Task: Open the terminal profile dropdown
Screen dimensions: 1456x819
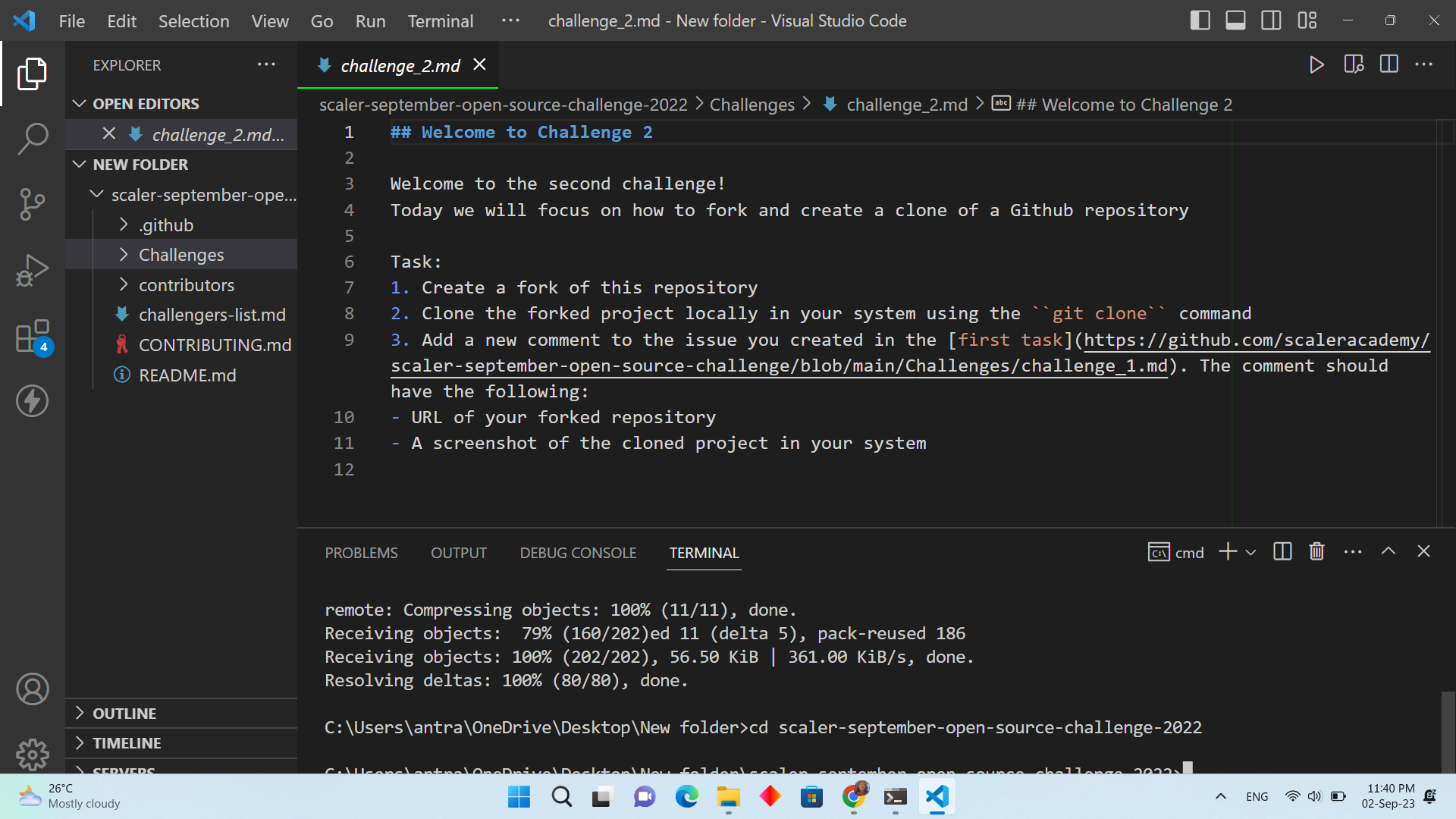Action: pos(1251,552)
